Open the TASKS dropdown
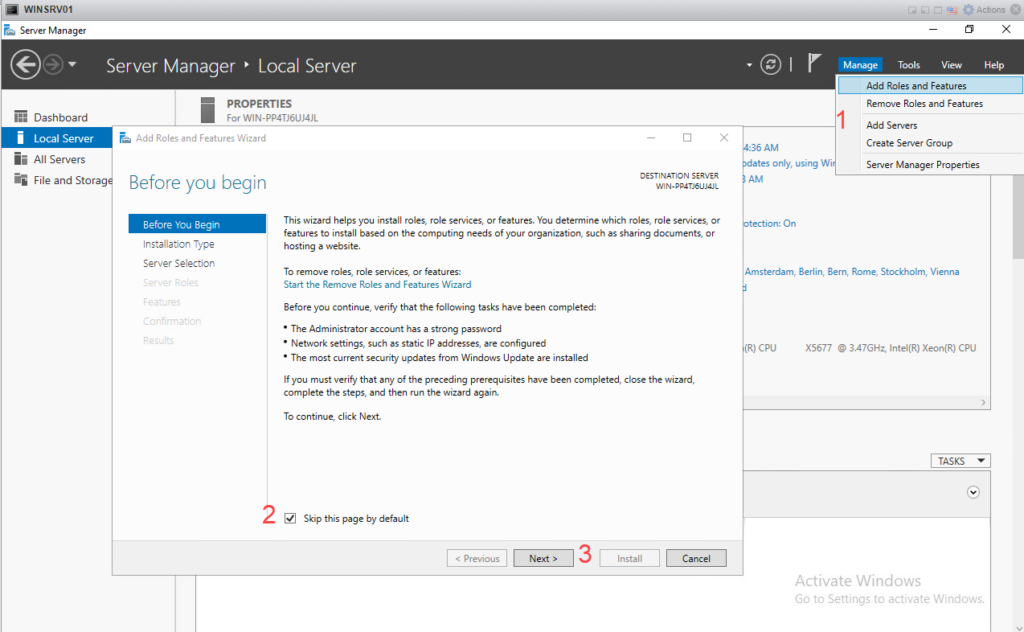The image size is (1024, 632). (961, 461)
